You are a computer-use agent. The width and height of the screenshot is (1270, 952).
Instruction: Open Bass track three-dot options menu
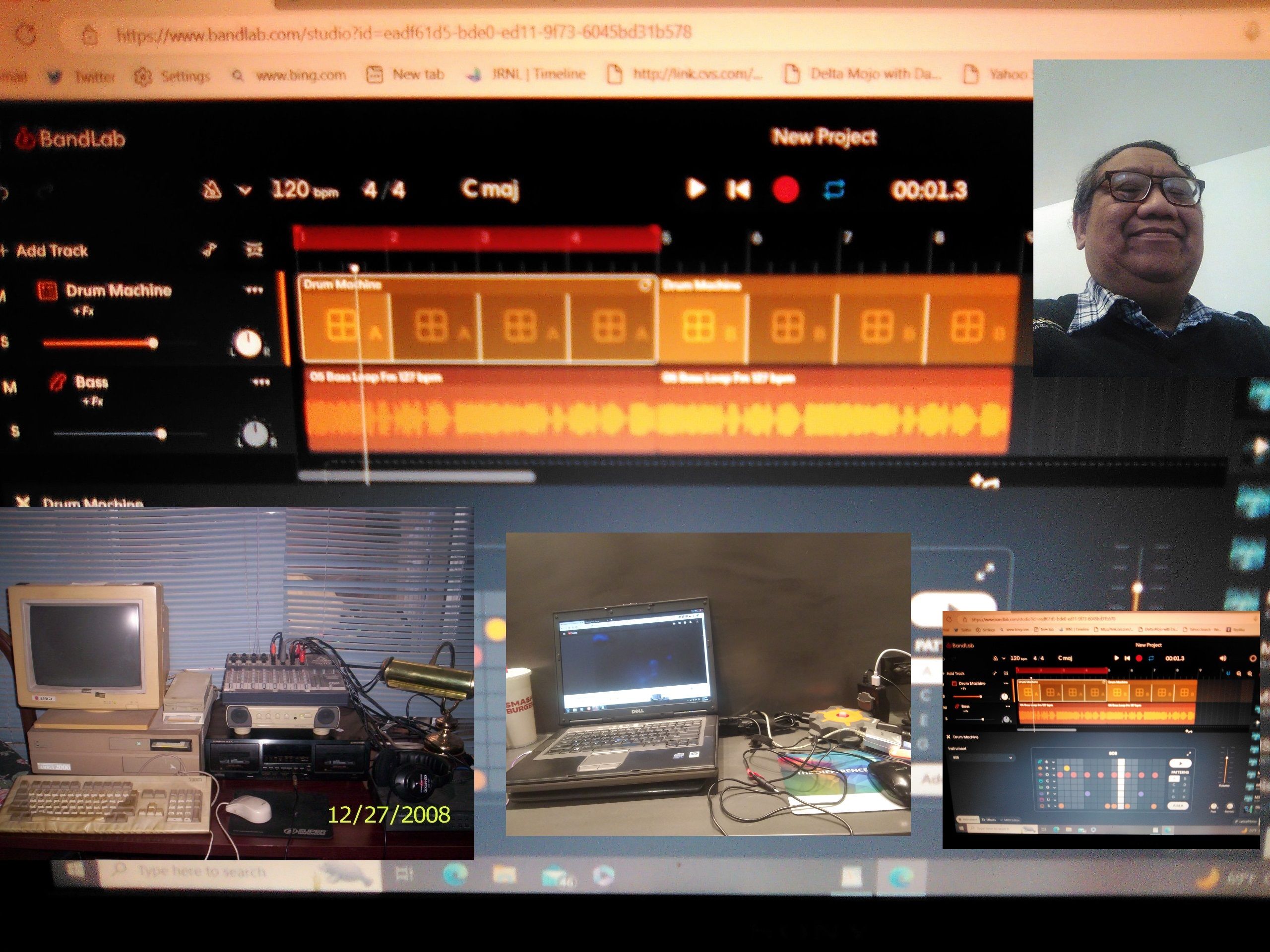click(x=260, y=383)
